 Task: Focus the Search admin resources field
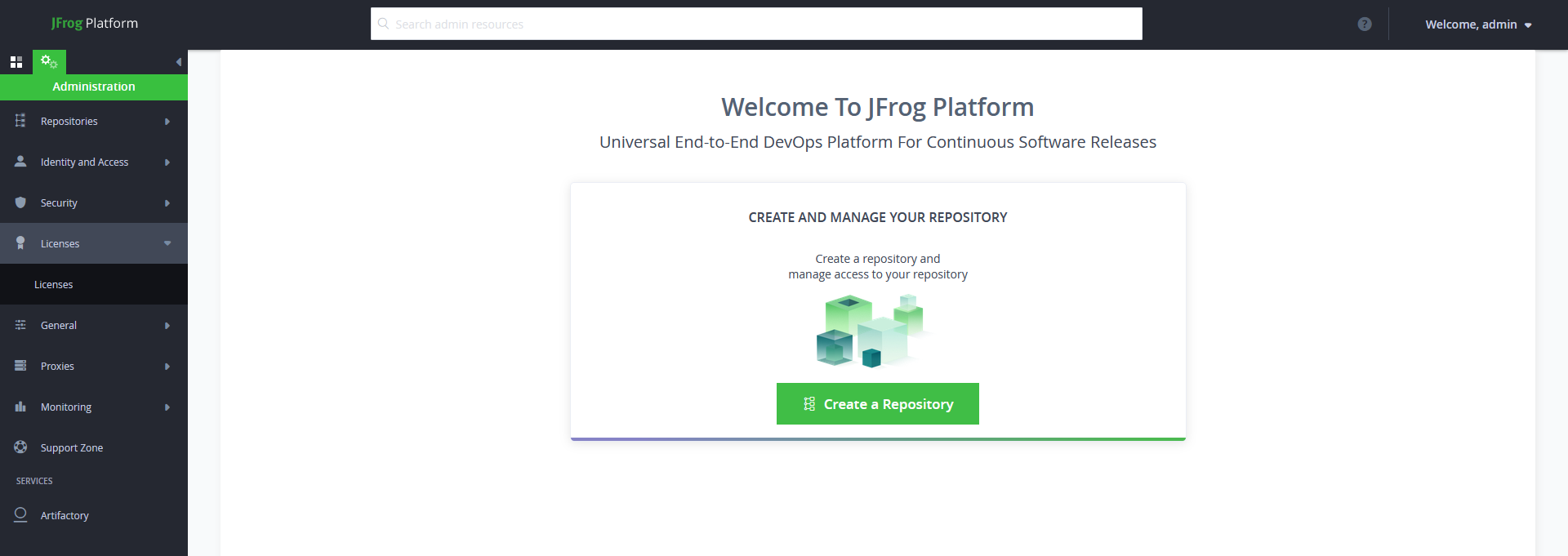pos(756,24)
